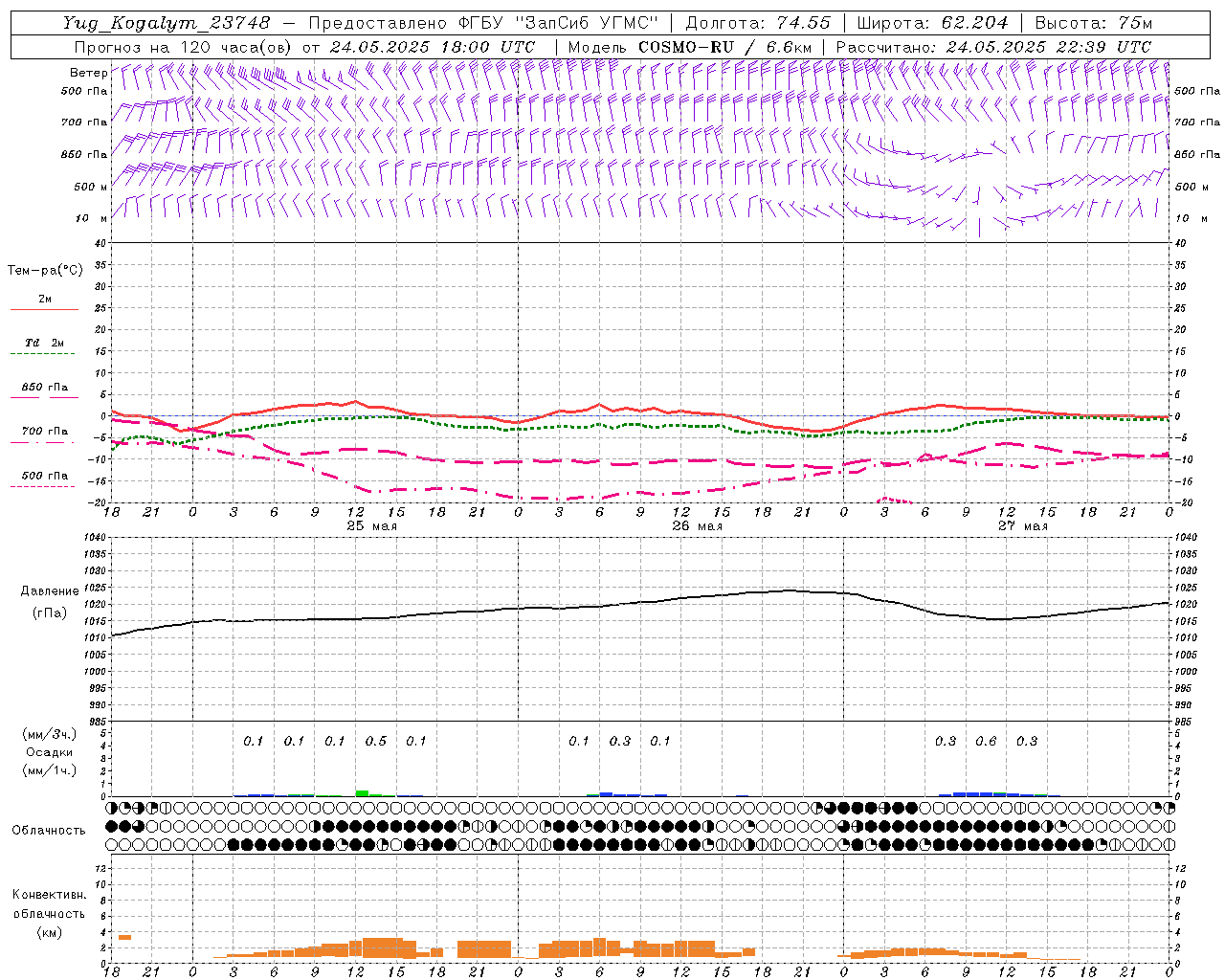Click the 0.6 precipitation amount value

[x=986, y=741]
